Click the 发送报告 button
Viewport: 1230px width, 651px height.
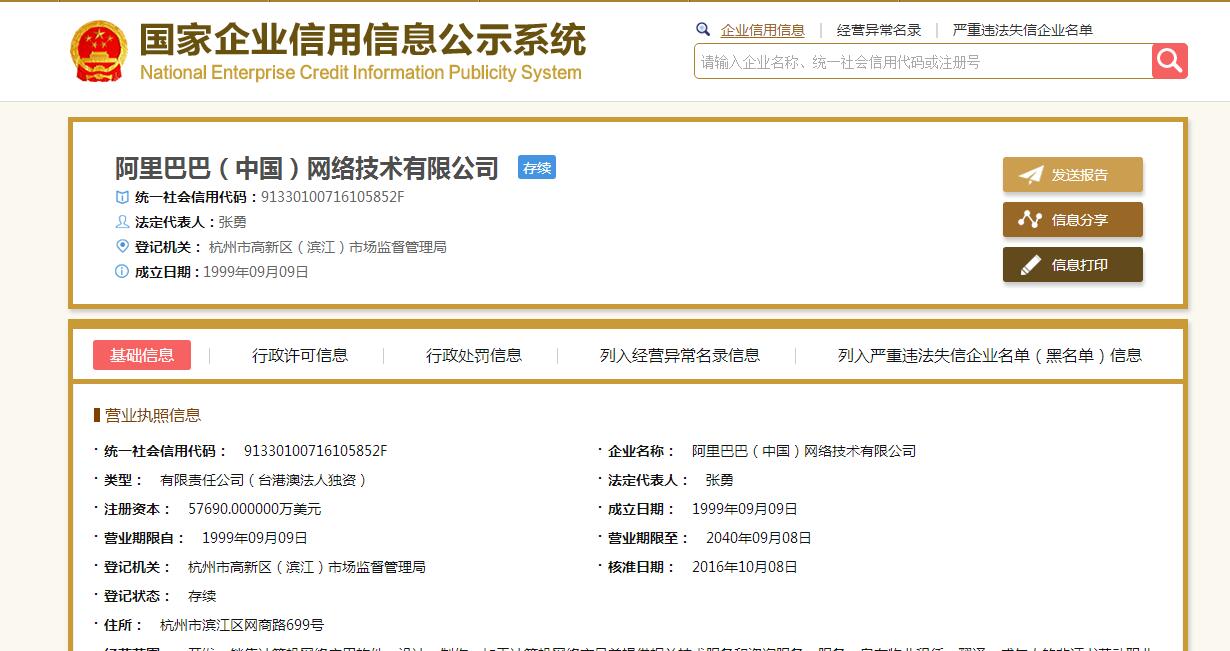1072,175
